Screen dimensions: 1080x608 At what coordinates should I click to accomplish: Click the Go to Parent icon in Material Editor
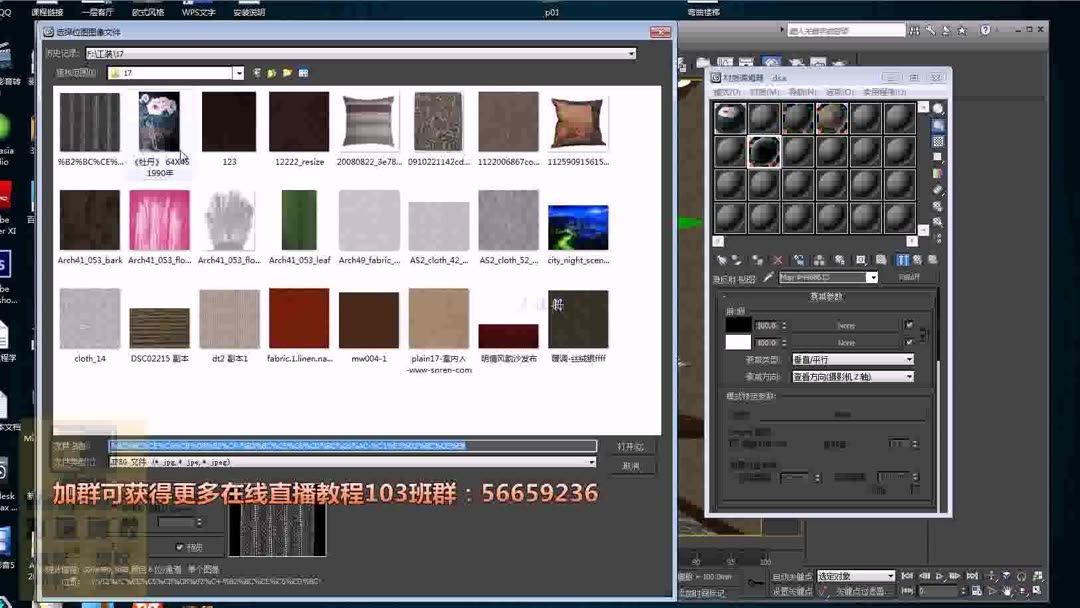[x=919, y=259]
